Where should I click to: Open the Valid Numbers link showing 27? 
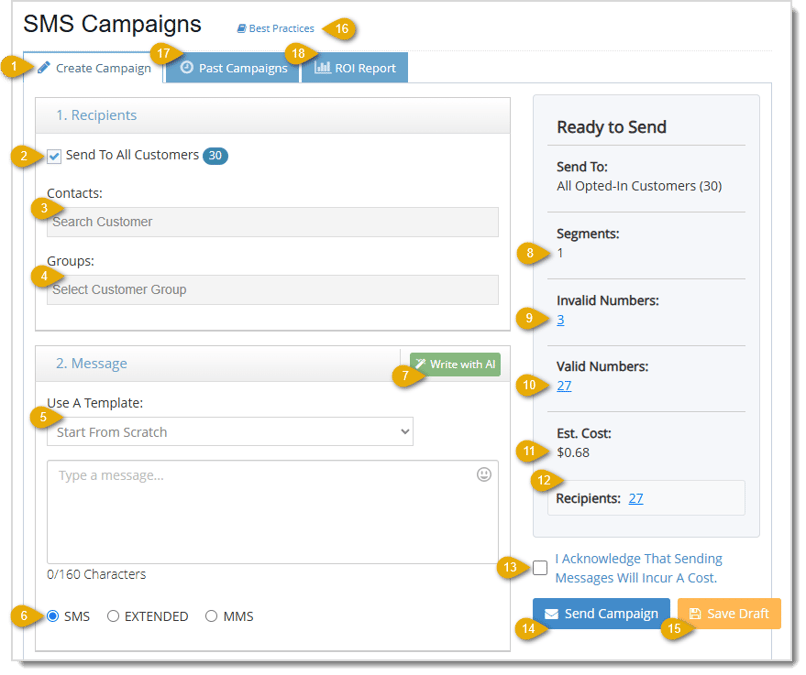point(564,386)
